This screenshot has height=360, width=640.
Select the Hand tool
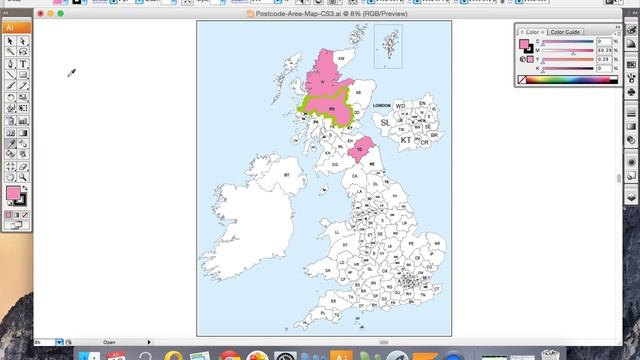click(x=11, y=178)
